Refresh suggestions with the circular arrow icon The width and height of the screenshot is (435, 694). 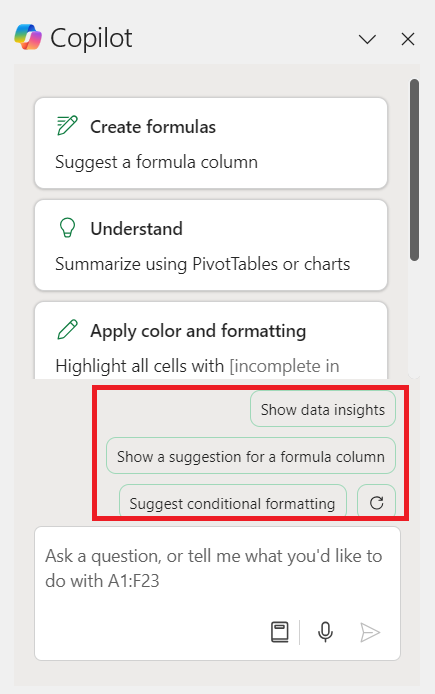pos(377,503)
